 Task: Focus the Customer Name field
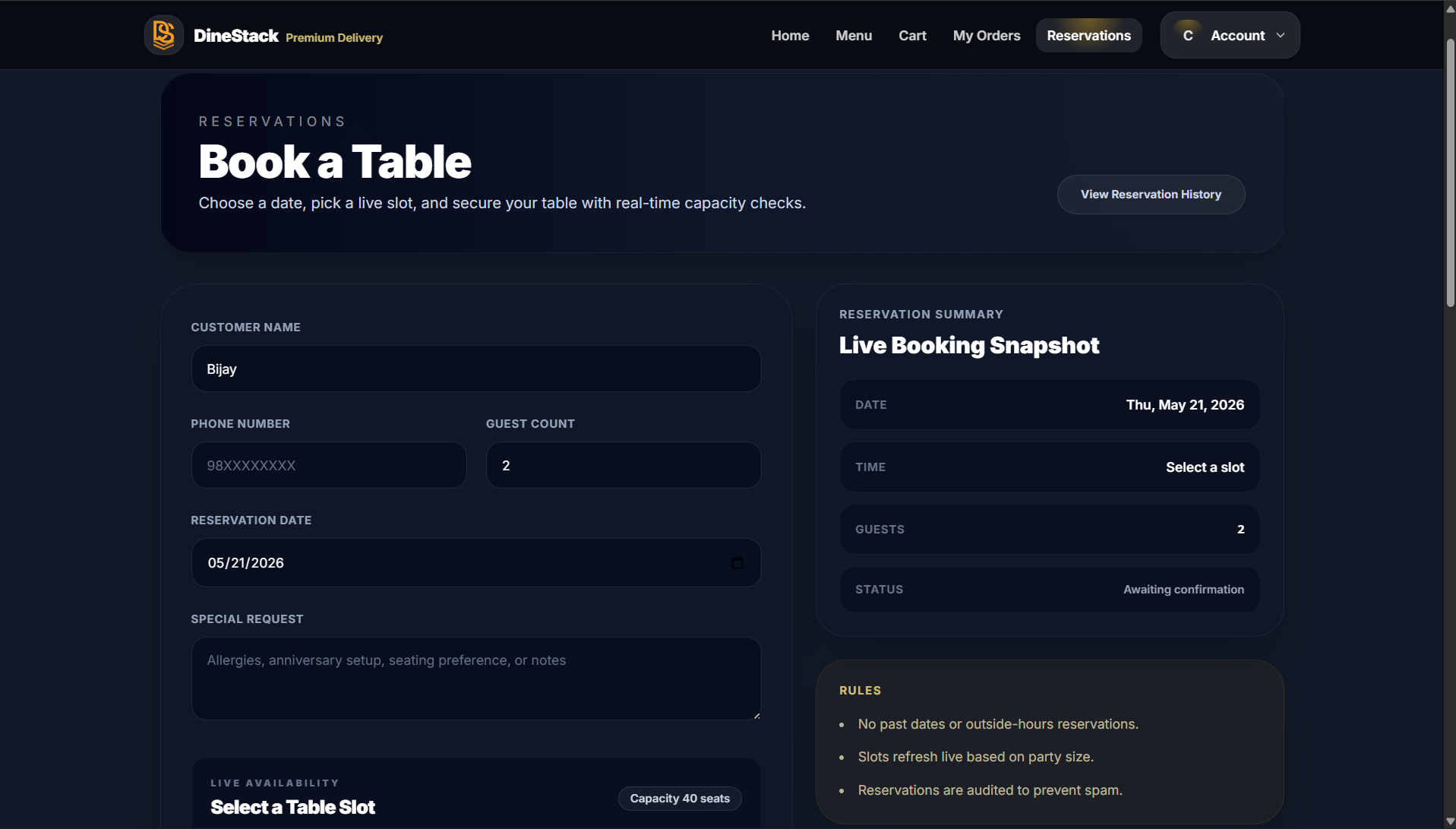click(x=476, y=369)
